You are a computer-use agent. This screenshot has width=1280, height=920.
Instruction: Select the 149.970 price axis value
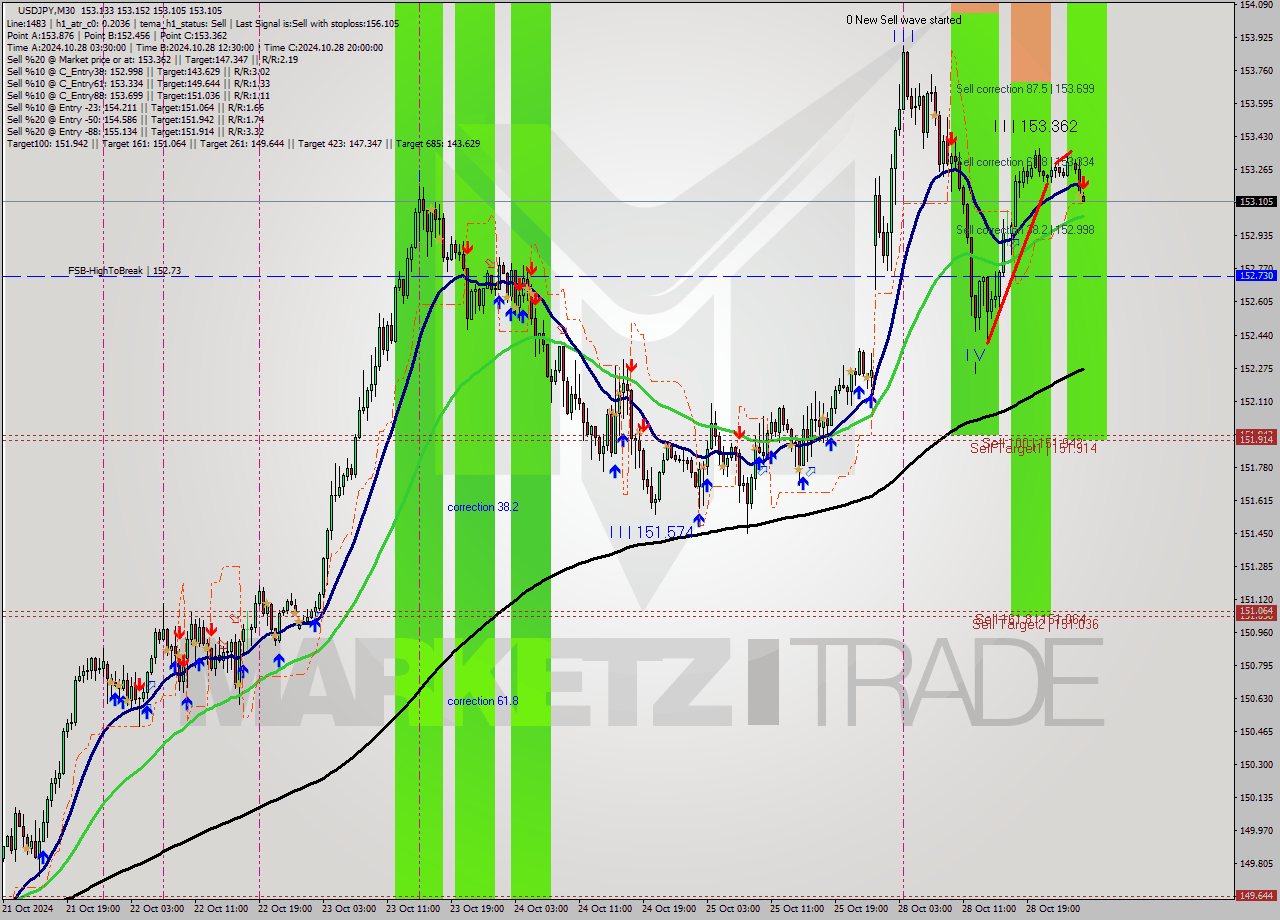(x=1256, y=830)
